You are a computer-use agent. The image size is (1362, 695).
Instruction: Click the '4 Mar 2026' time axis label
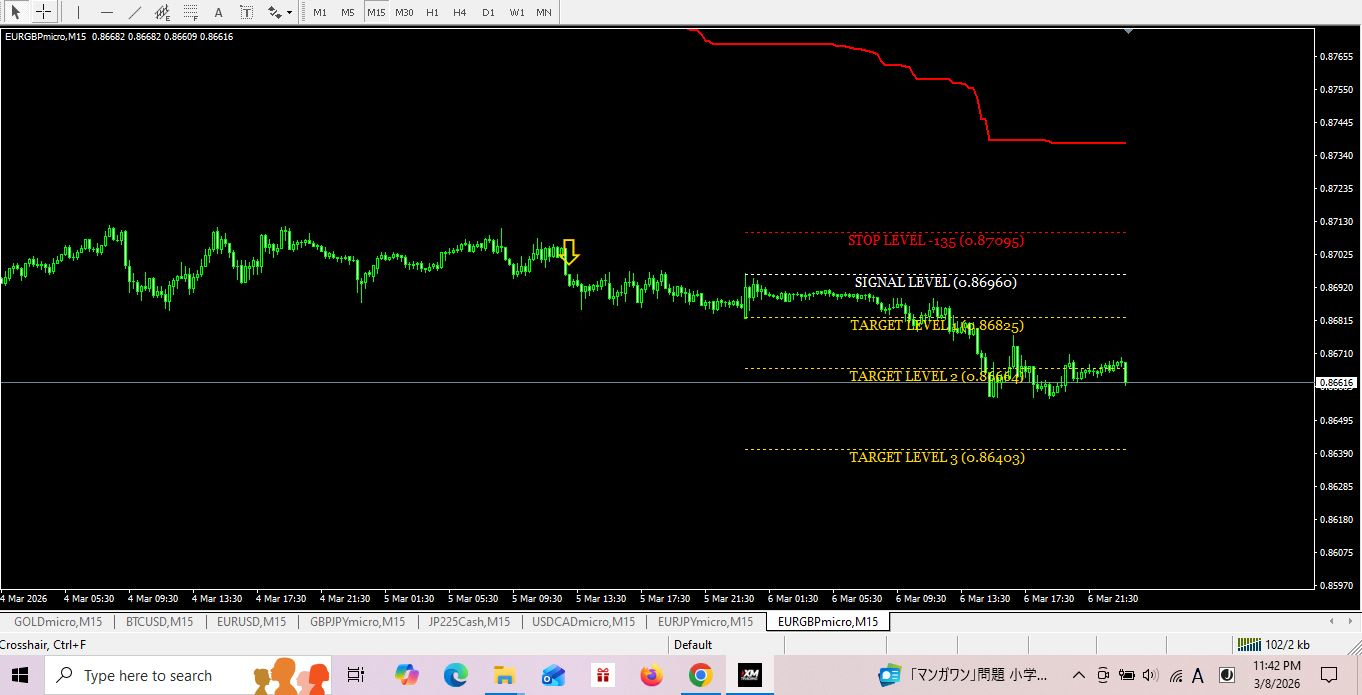click(24, 599)
